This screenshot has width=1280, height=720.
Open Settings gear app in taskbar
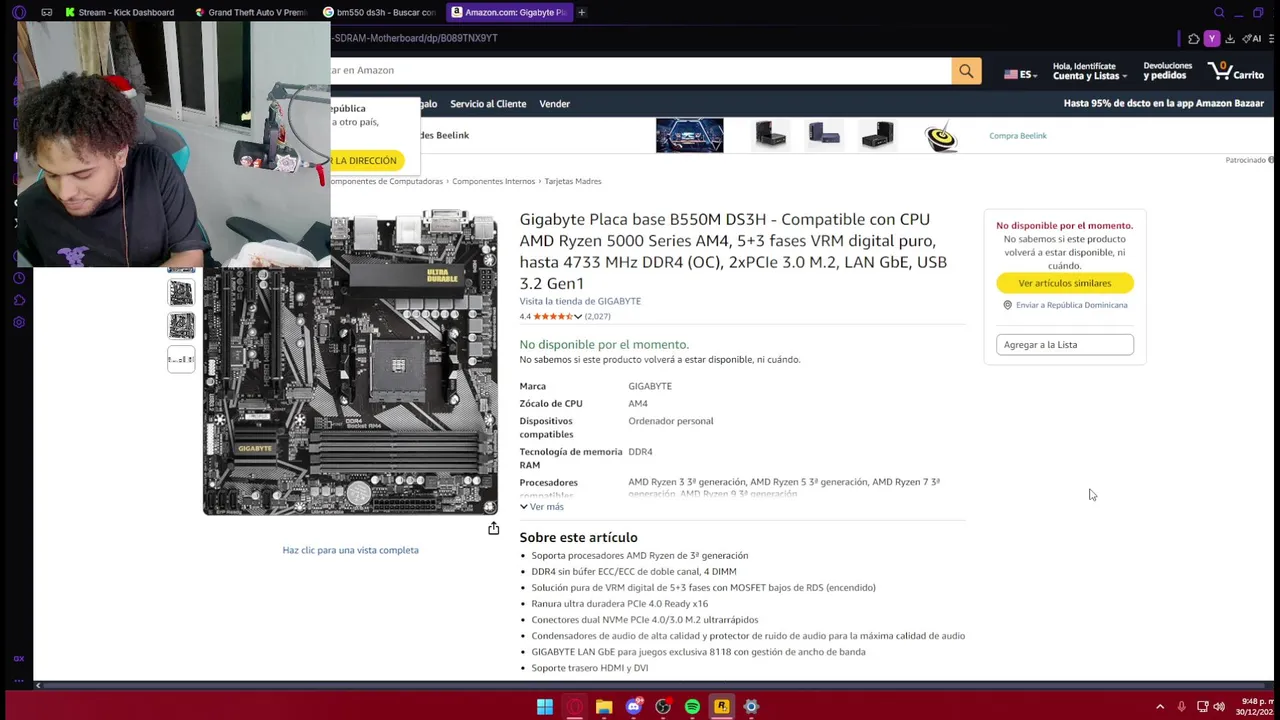tap(751, 707)
